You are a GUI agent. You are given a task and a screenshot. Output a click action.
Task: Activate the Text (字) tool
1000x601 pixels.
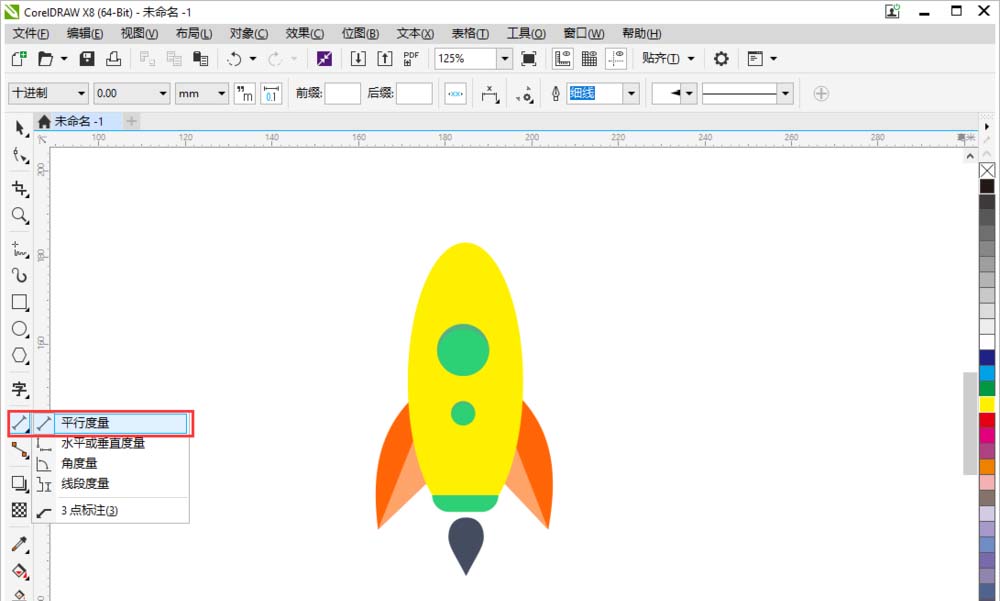click(x=19, y=389)
